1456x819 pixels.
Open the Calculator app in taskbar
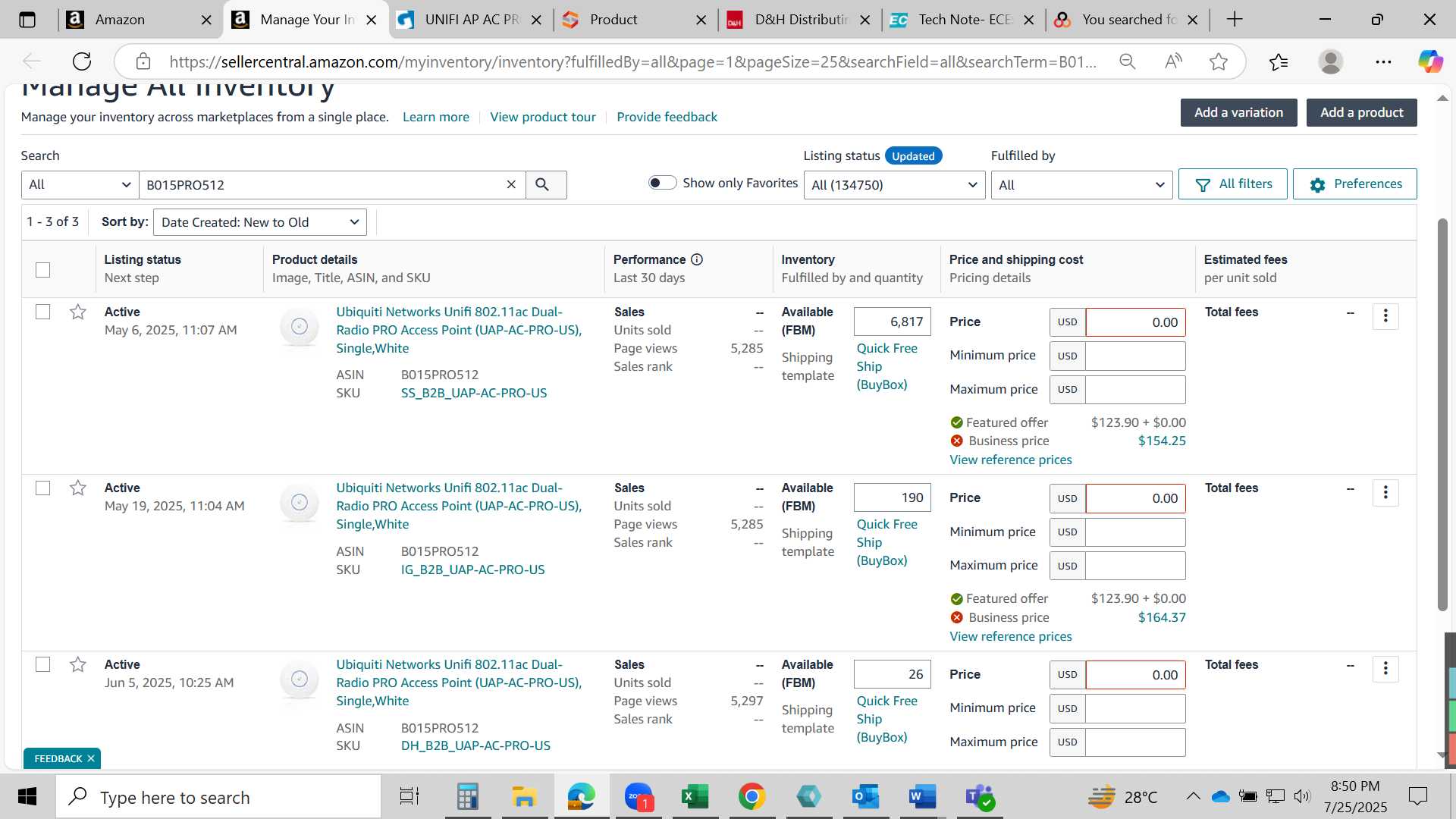(467, 797)
